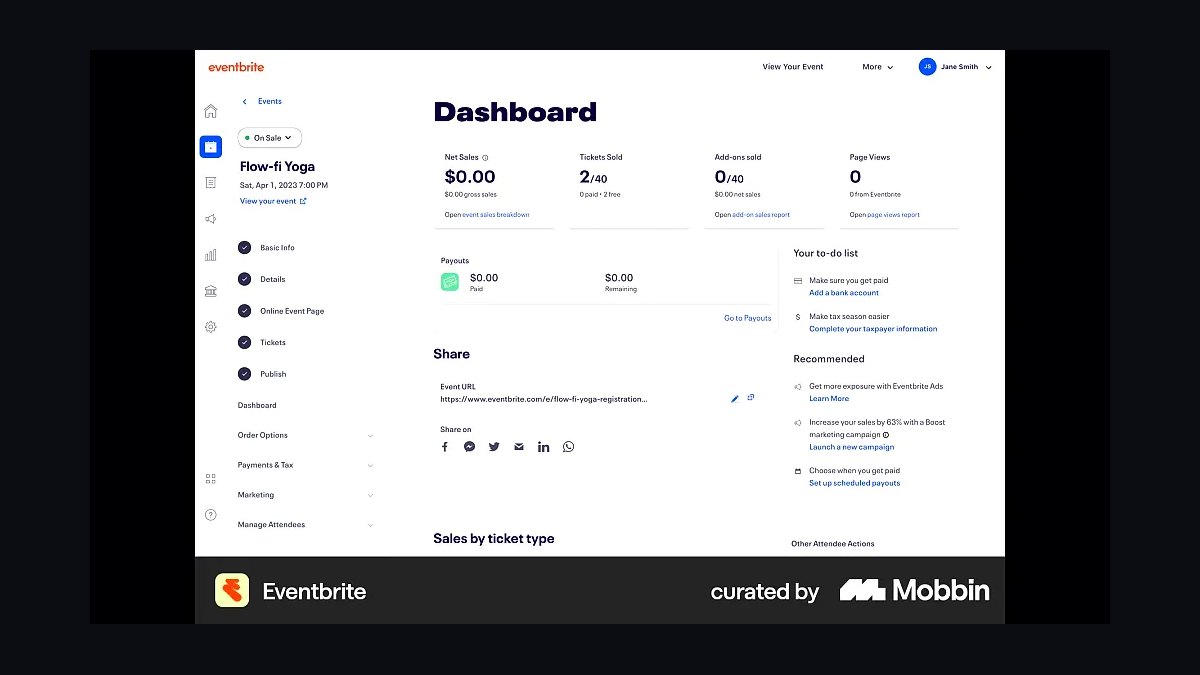Share event on Twitter

coord(494,447)
